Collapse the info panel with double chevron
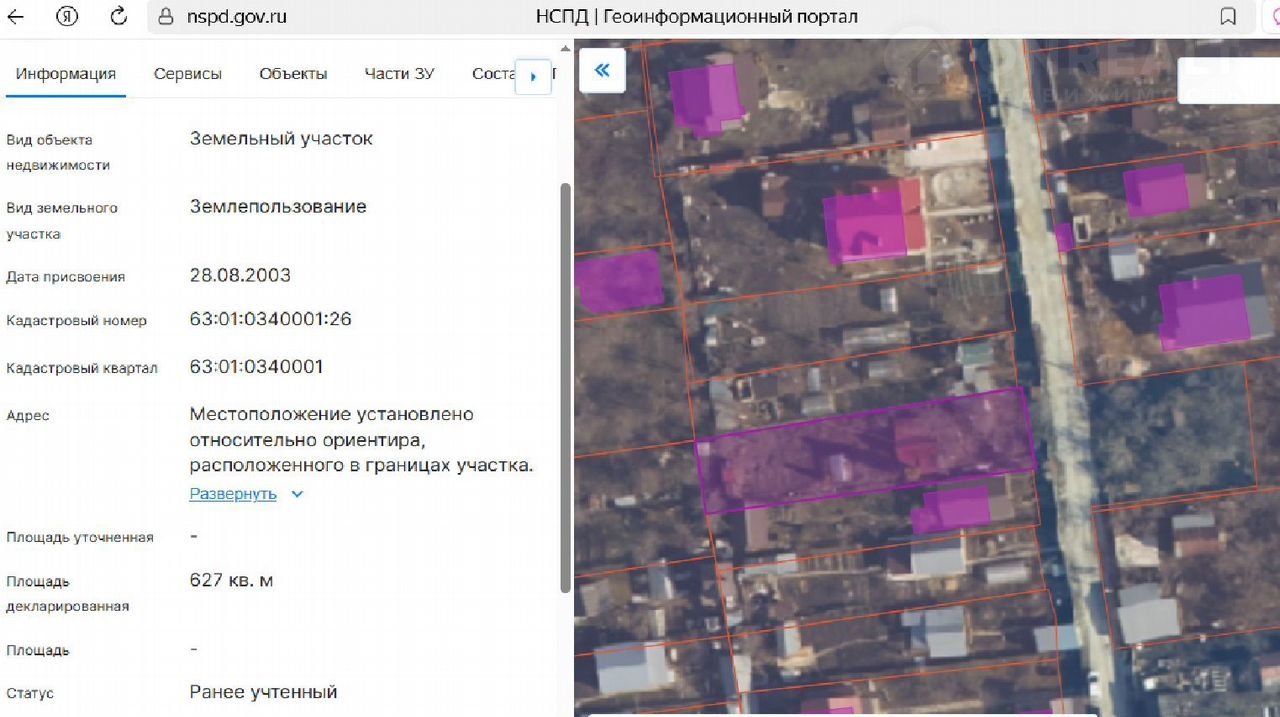The image size is (1280, 717). coord(602,70)
